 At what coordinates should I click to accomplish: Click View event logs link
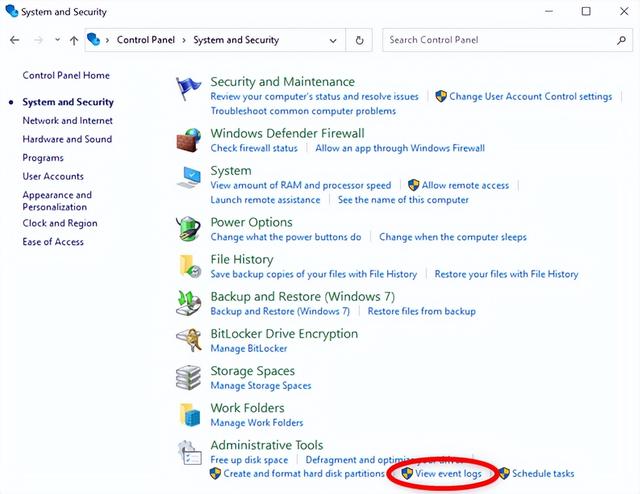[448, 474]
